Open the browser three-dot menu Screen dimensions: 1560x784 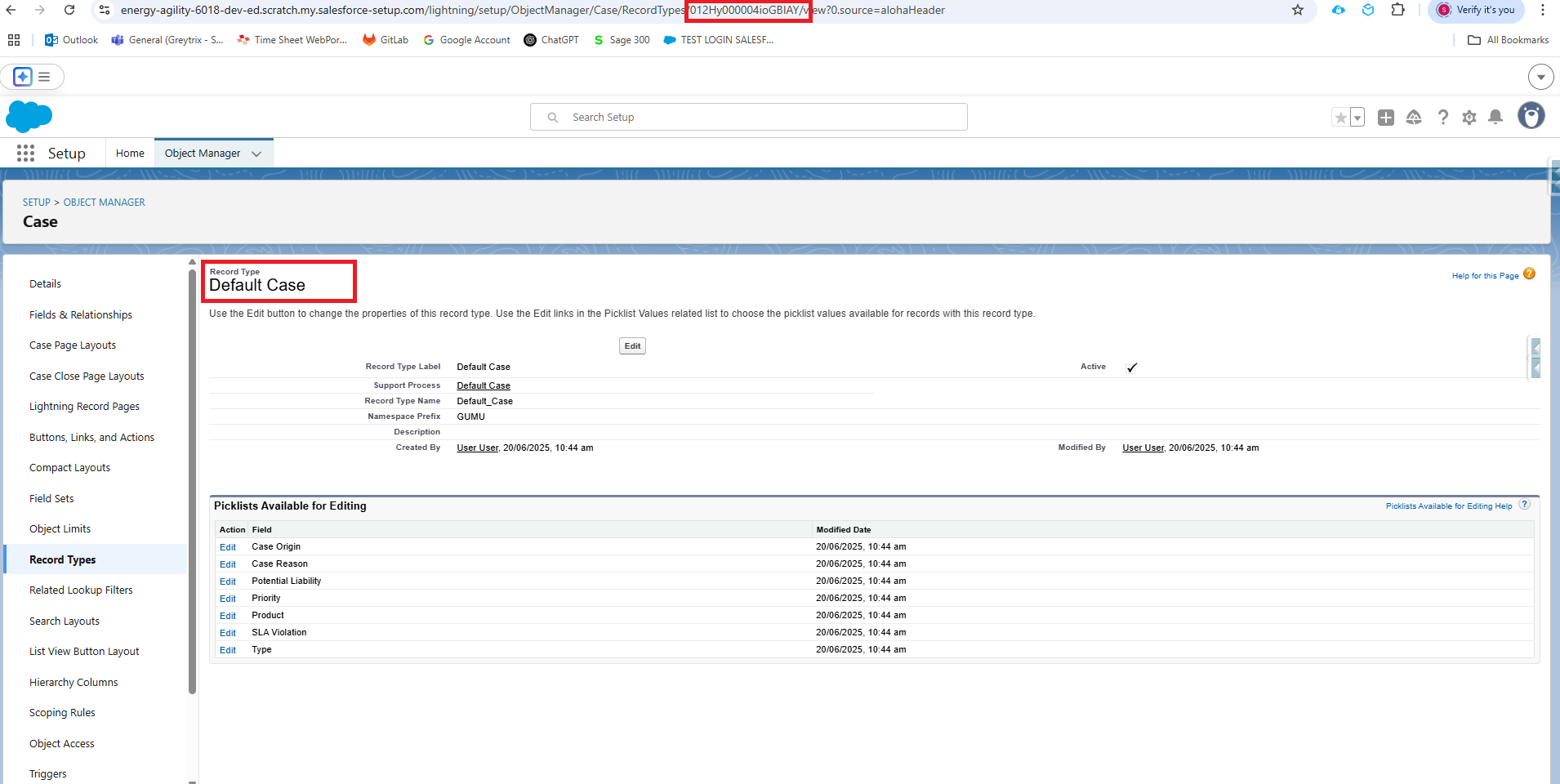[x=1543, y=10]
